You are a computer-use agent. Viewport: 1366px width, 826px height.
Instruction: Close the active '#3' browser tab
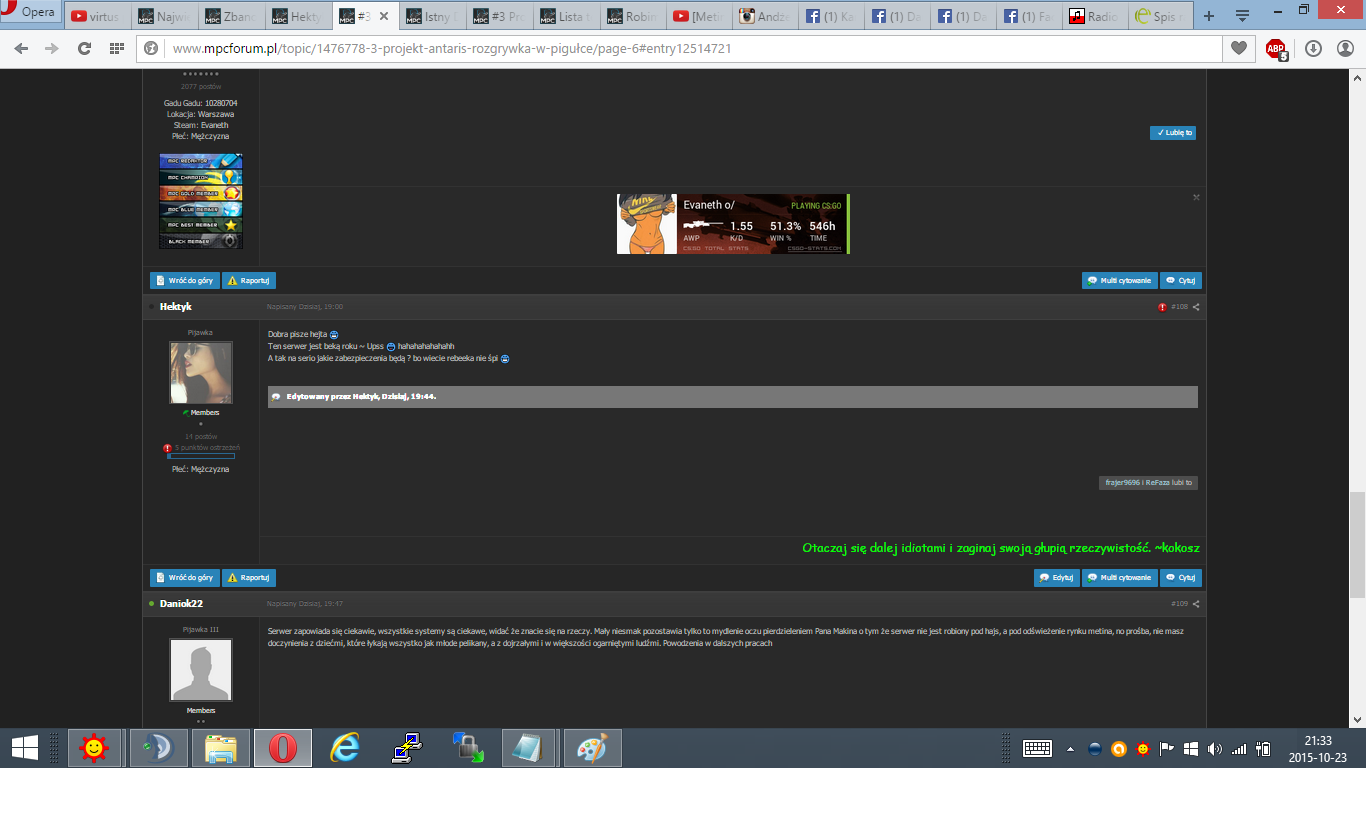[x=384, y=16]
